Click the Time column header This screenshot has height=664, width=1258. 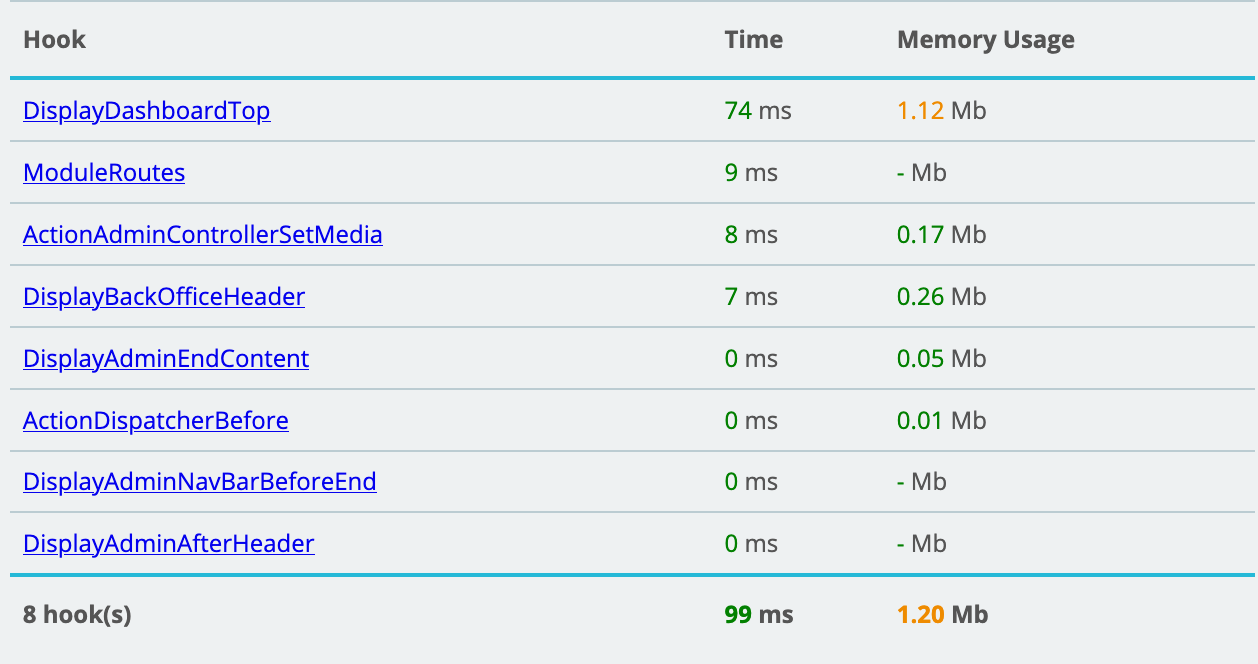753,40
